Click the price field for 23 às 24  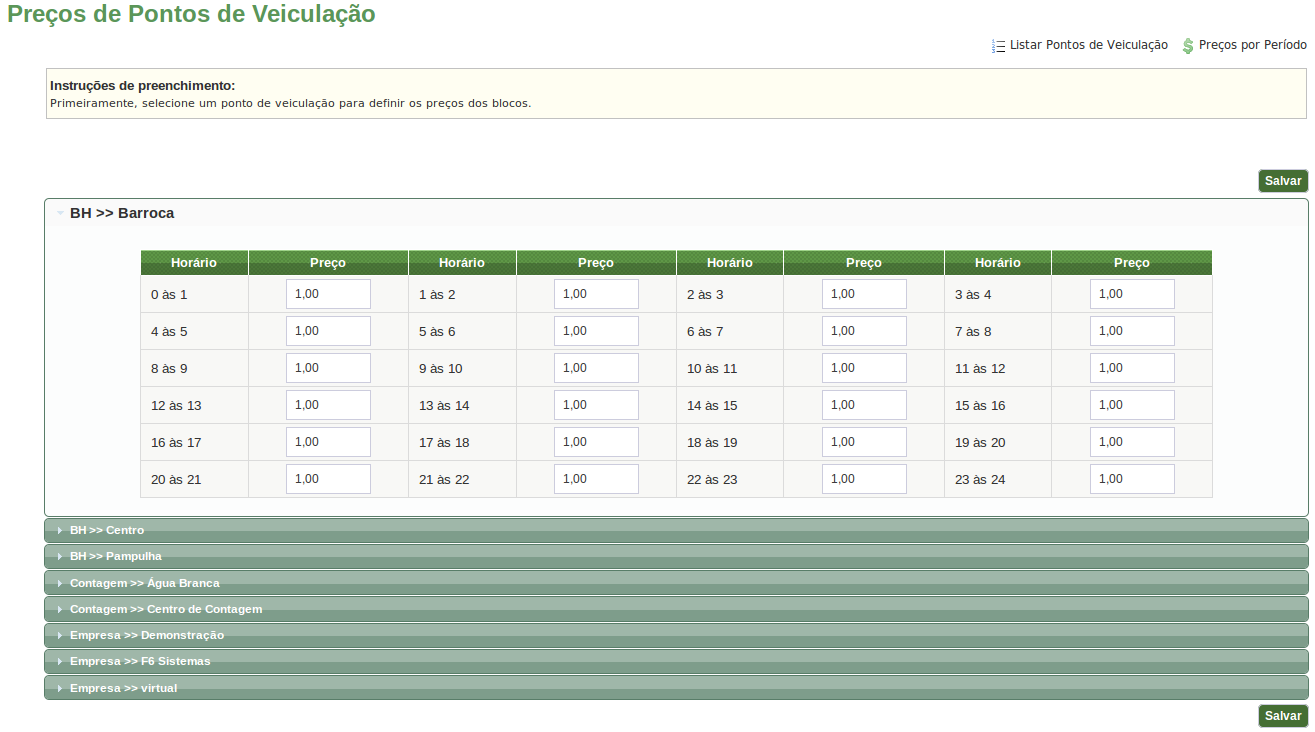click(x=1132, y=479)
